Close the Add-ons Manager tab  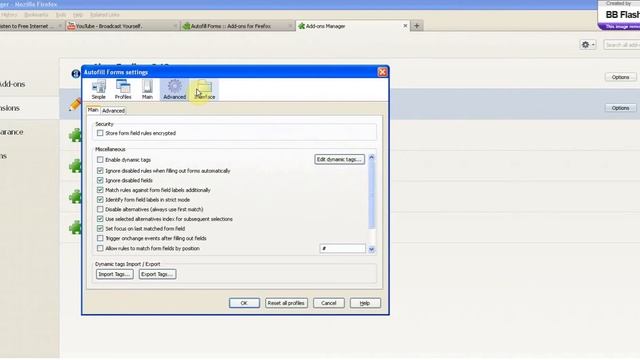click(405, 26)
